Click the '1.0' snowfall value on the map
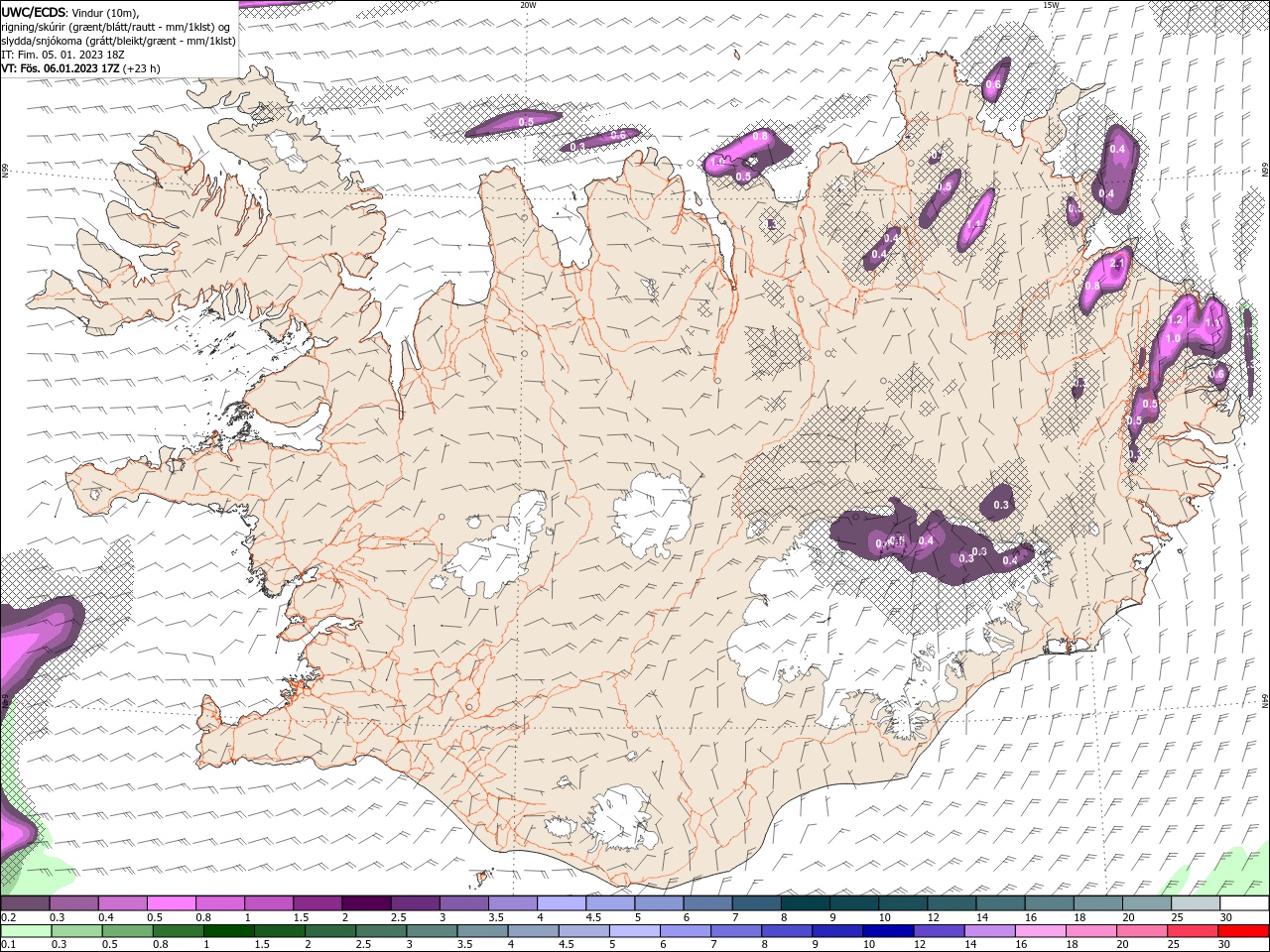The image size is (1270, 952). click(1172, 338)
